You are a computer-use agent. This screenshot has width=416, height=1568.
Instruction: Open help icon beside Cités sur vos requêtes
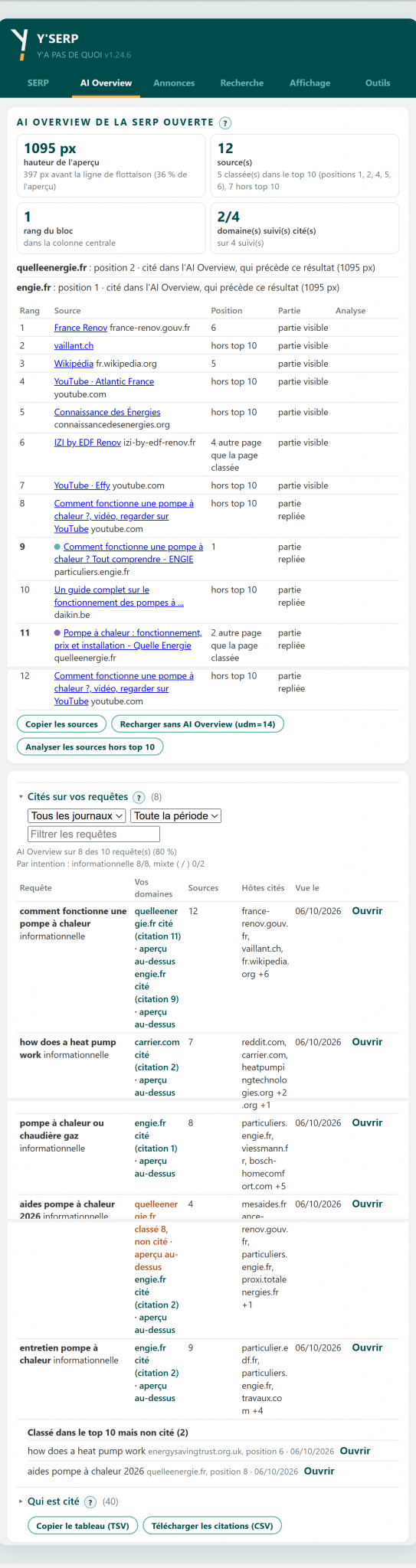(139, 797)
